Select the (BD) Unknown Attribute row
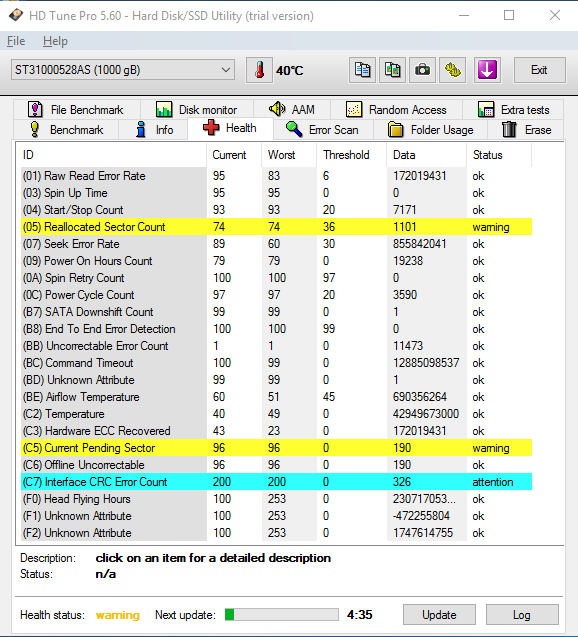This screenshot has height=637, width=578. pos(276,380)
